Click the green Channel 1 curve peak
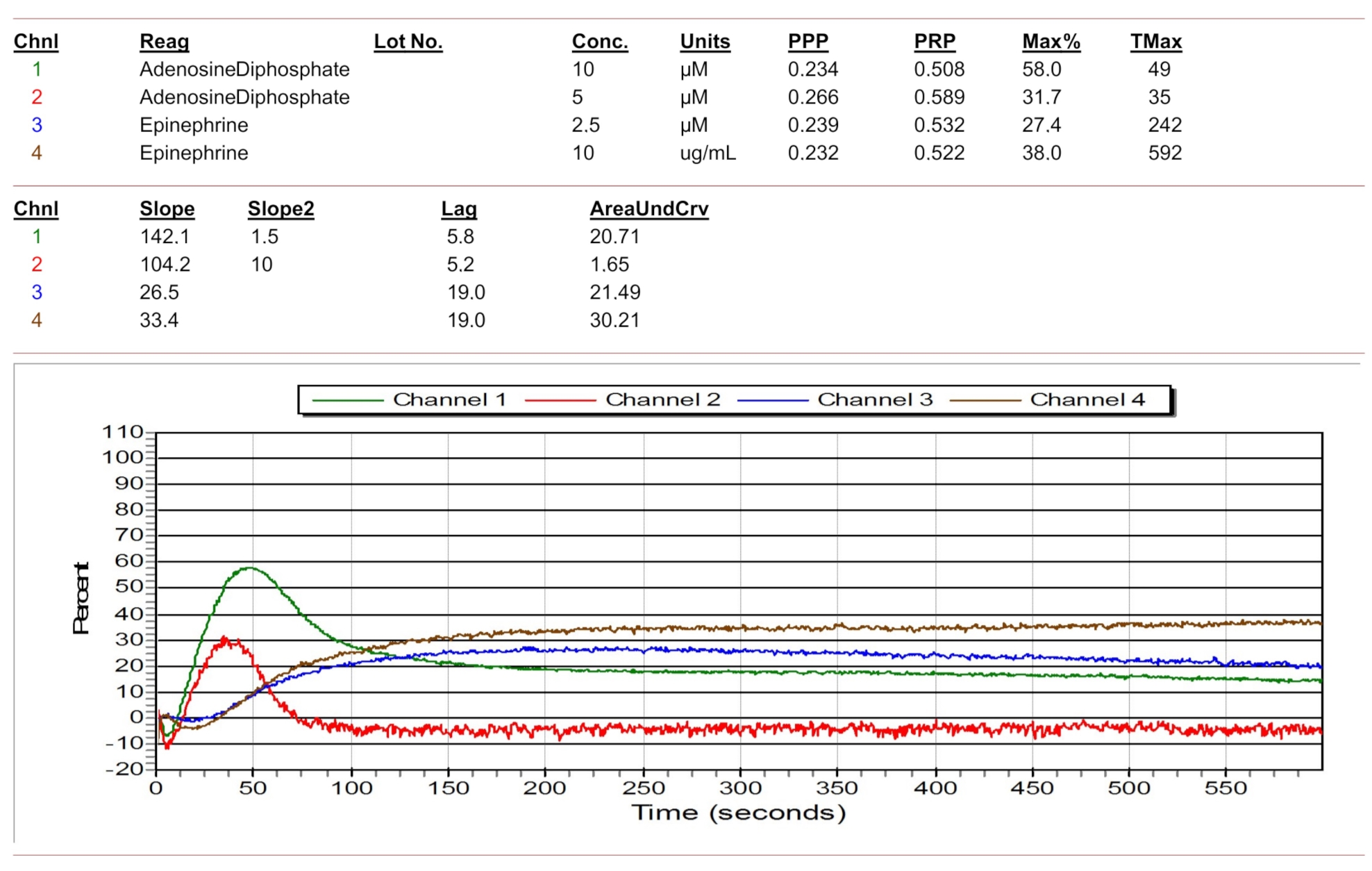The width and height of the screenshot is (1372, 871). pyautogui.click(x=250, y=568)
